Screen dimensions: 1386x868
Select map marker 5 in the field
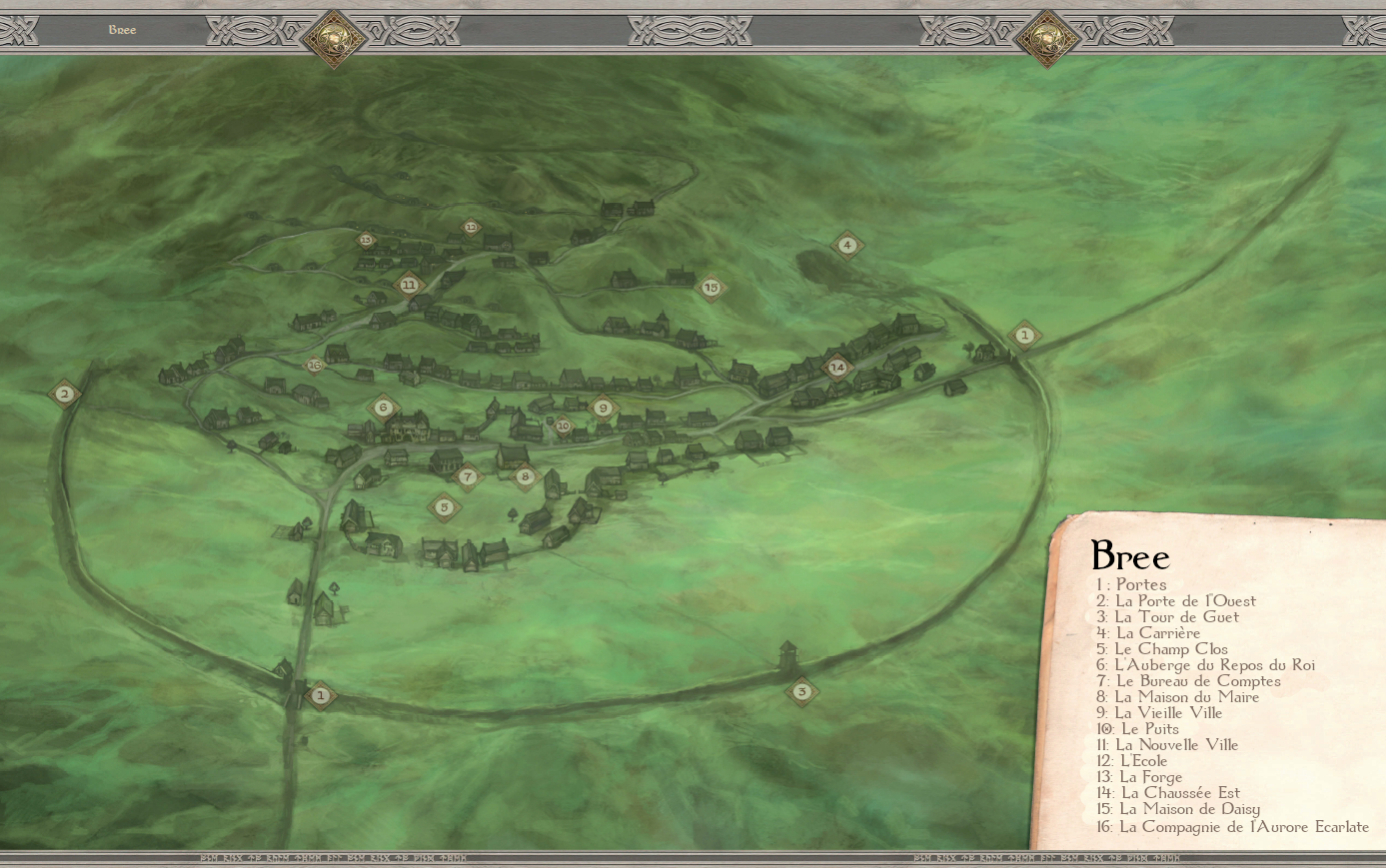tap(445, 507)
